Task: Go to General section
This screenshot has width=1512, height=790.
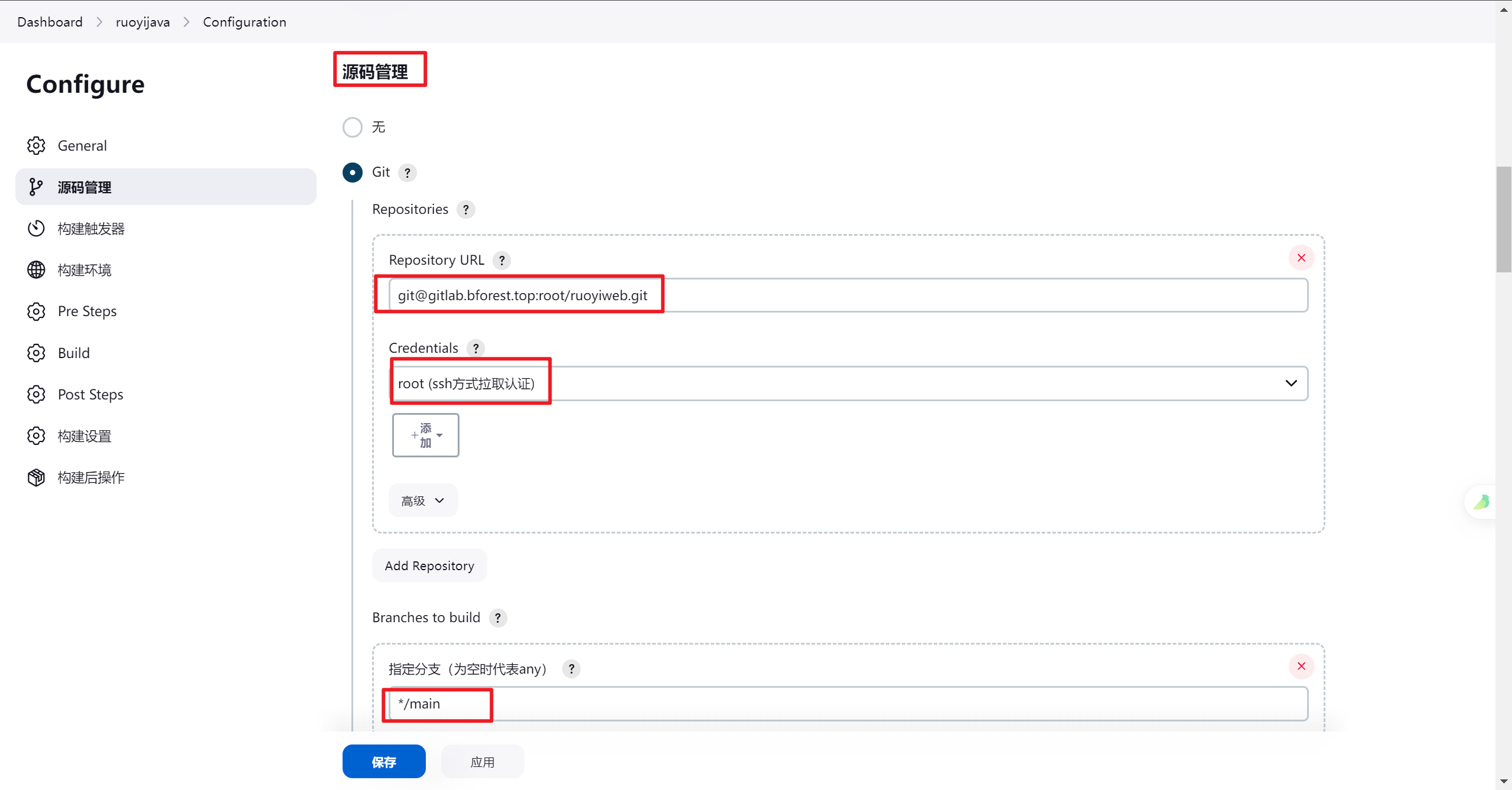Action: 166,145
